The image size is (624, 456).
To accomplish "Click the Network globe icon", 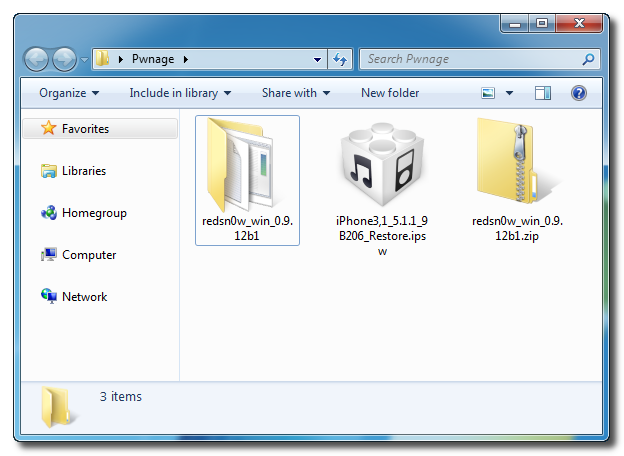I will [x=49, y=296].
